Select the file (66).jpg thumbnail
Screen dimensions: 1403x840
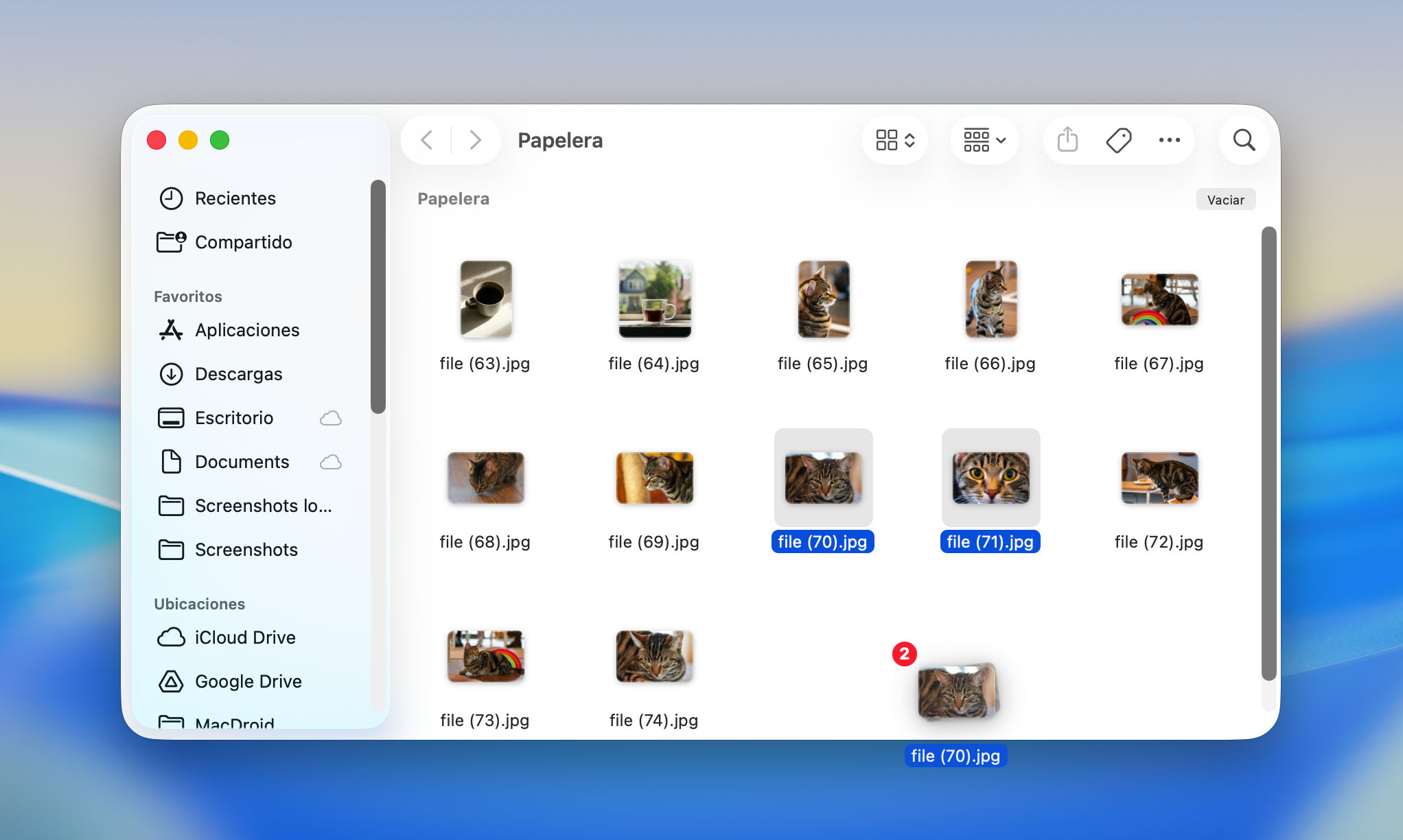pos(991,299)
